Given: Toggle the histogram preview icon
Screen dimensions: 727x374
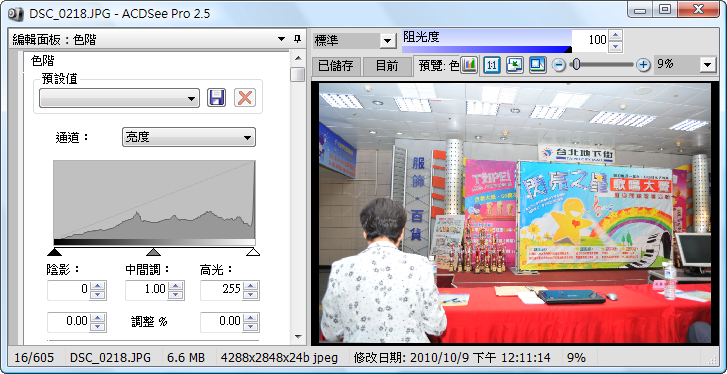Looking at the screenshot, I should point(469,65).
